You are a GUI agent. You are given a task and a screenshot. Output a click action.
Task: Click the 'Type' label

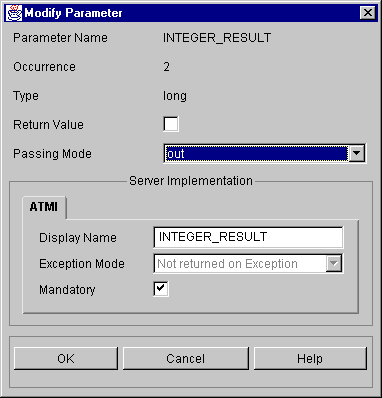pyautogui.click(x=26, y=96)
